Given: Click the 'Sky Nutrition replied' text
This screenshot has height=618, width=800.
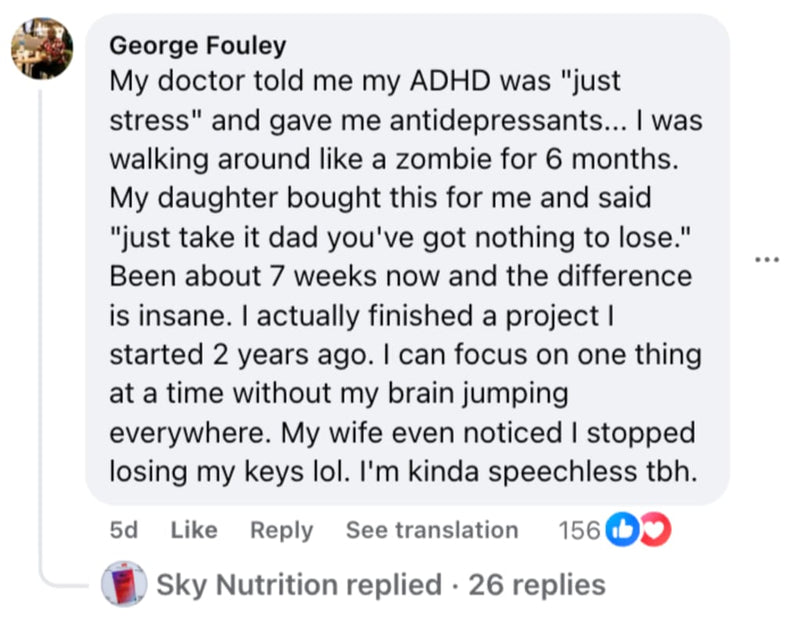Looking at the screenshot, I should coord(299,583).
